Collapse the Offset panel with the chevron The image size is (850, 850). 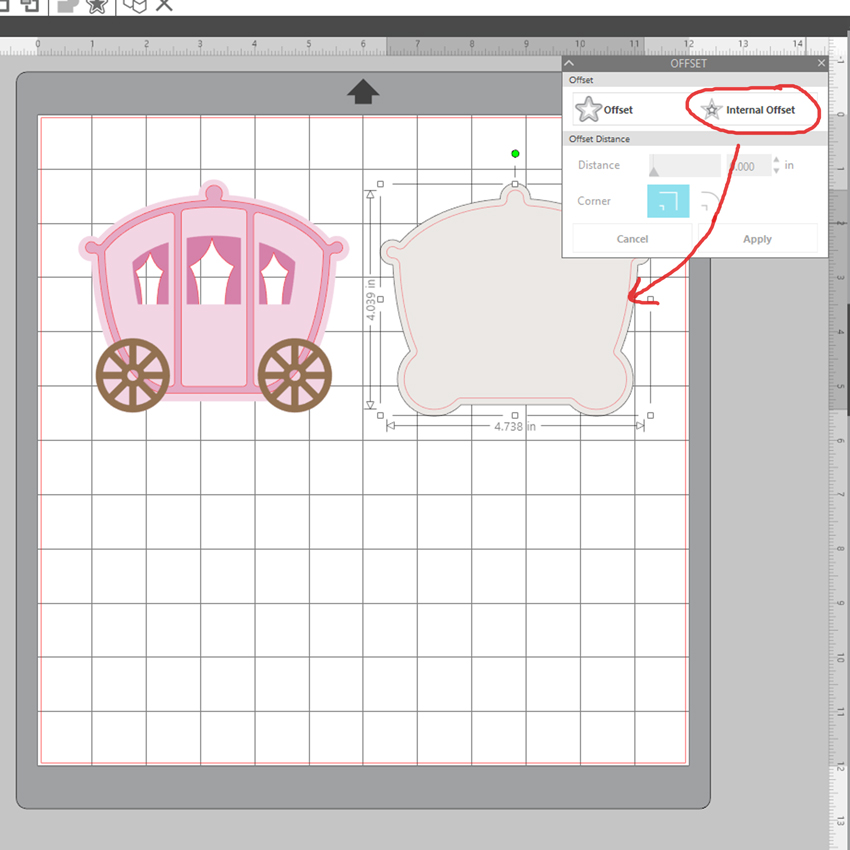click(x=571, y=63)
